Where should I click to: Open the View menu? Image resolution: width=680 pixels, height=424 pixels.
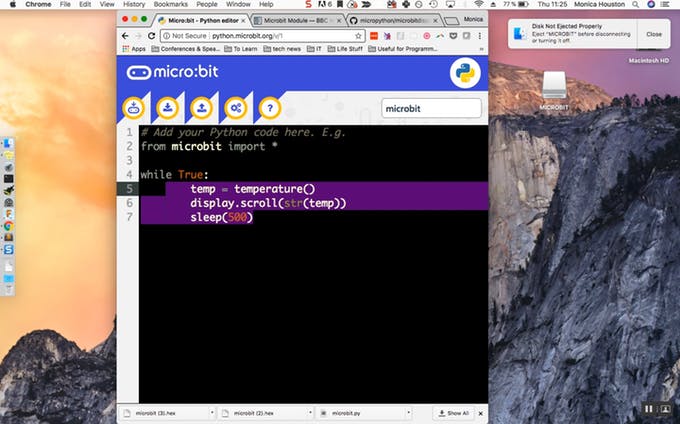(107, 4)
